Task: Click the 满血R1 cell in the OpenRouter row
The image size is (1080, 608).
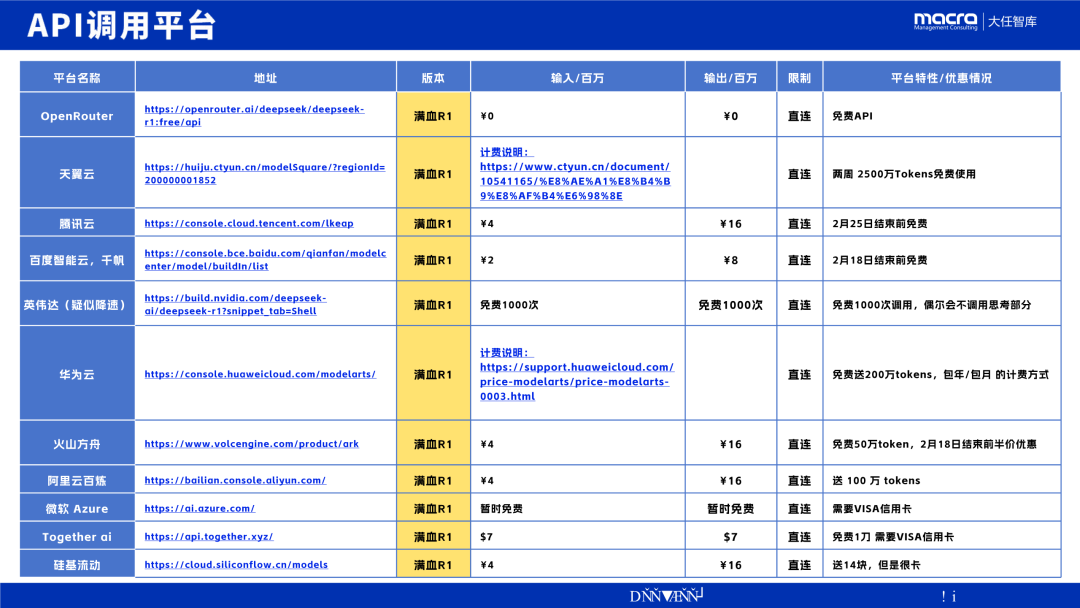Action: pos(433,116)
